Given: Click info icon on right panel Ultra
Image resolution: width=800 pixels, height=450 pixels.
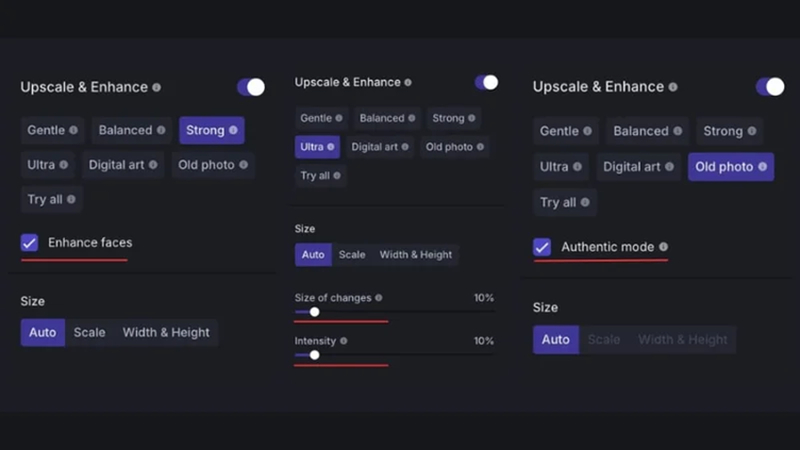Looking at the screenshot, I should click(577, 167).
